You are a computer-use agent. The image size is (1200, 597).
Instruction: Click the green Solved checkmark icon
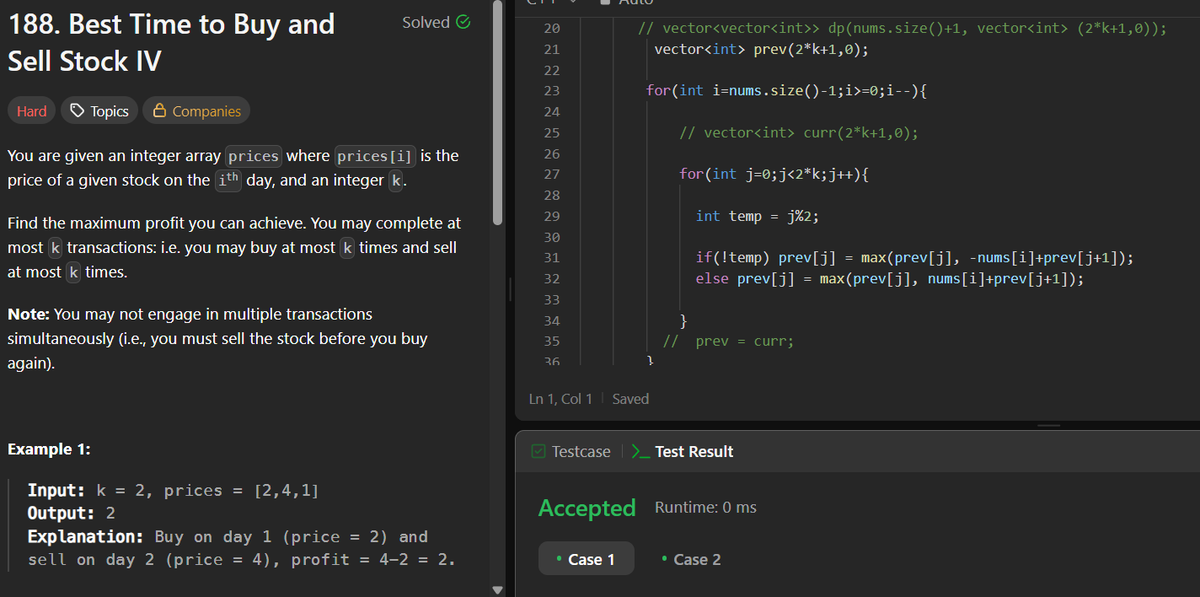(x=463, y=22)
